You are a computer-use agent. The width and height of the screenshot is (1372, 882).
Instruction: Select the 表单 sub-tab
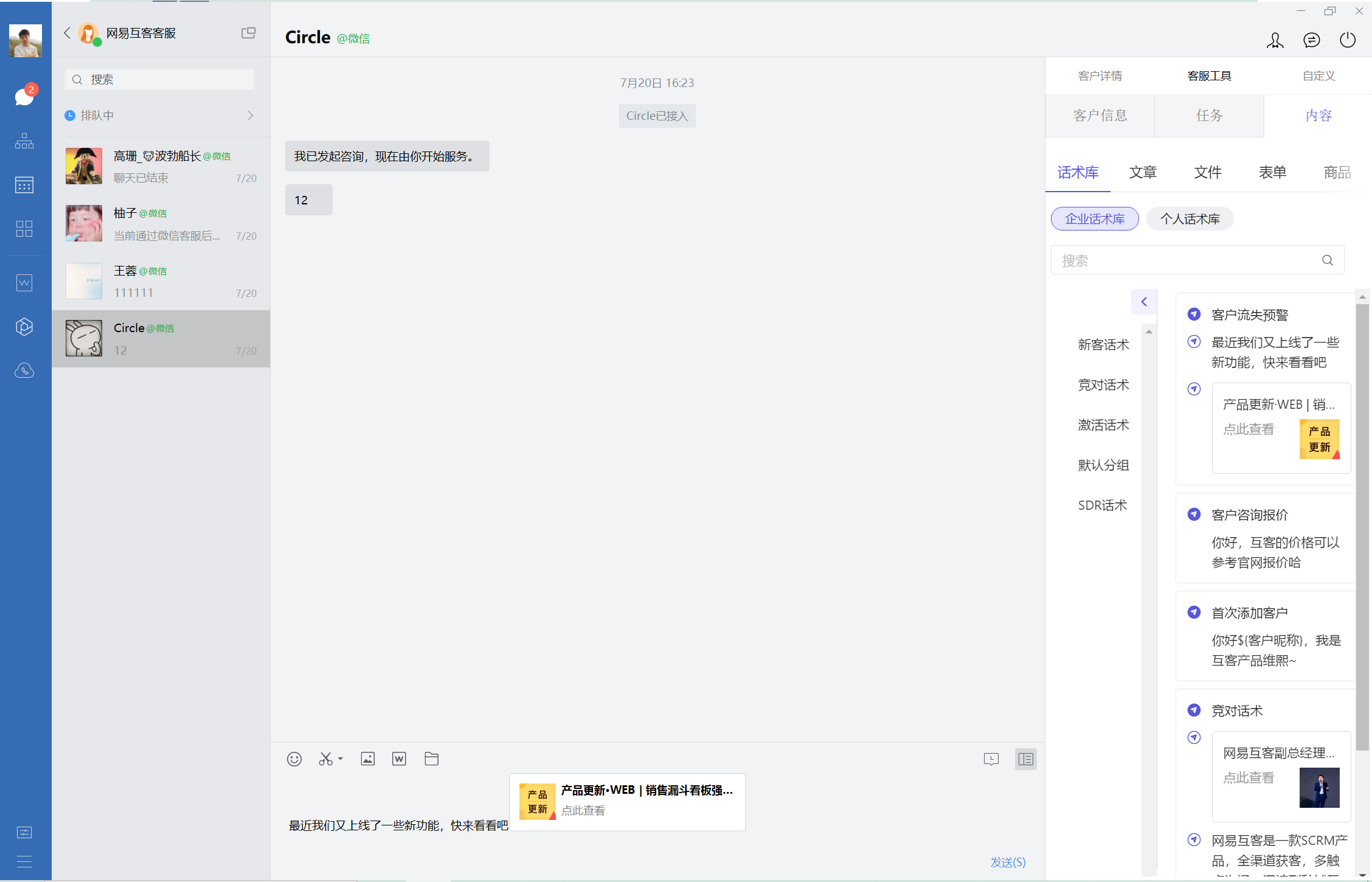1272,173
